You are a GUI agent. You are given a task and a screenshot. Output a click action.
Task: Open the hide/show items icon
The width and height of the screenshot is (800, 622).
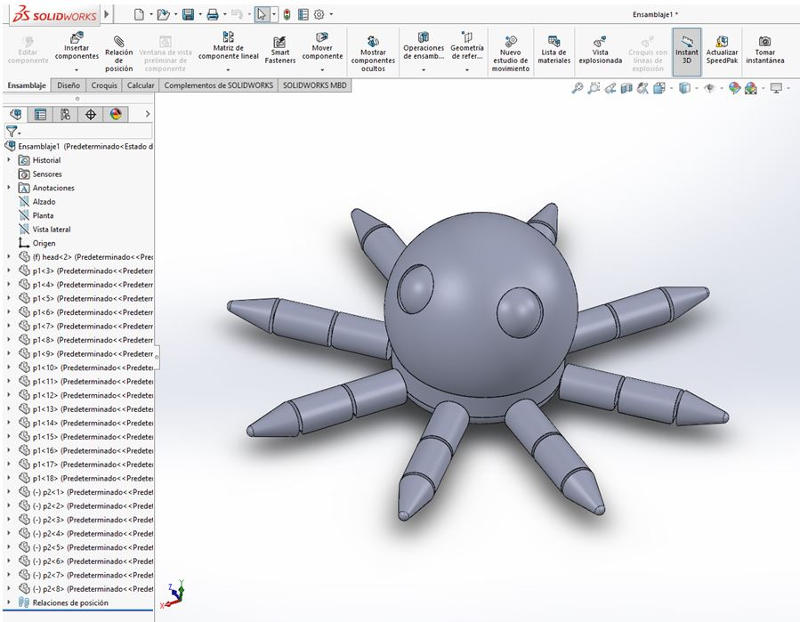click(x=709, y=88)
